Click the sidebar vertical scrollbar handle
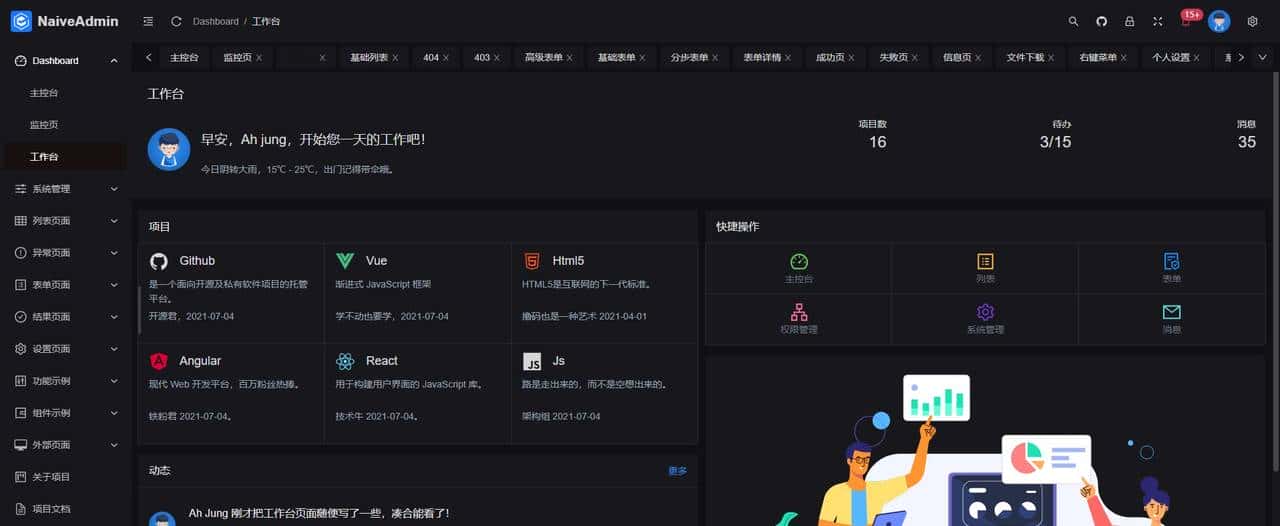This screenshot has width=1280, height=526. tap(140, 310)
